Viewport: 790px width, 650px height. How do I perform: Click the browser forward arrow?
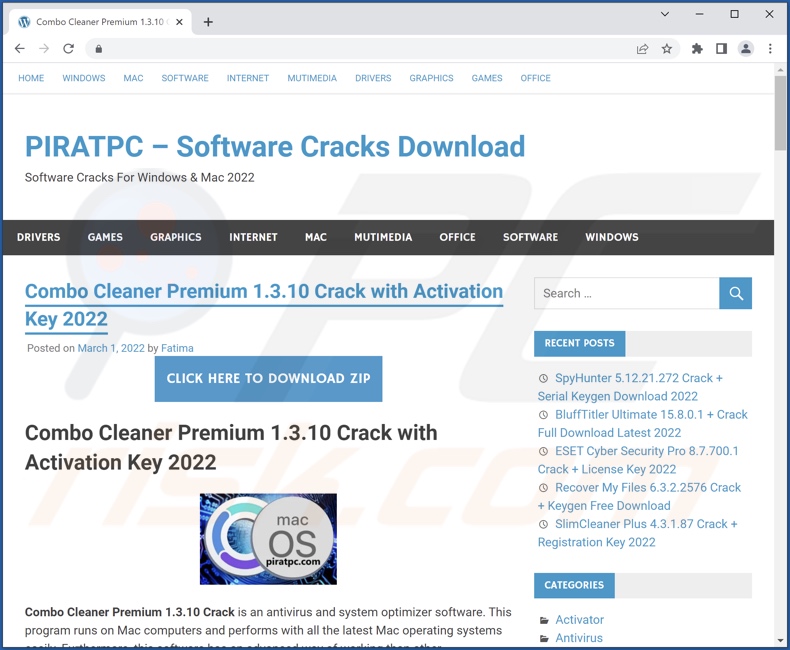(x=44, y=48)
